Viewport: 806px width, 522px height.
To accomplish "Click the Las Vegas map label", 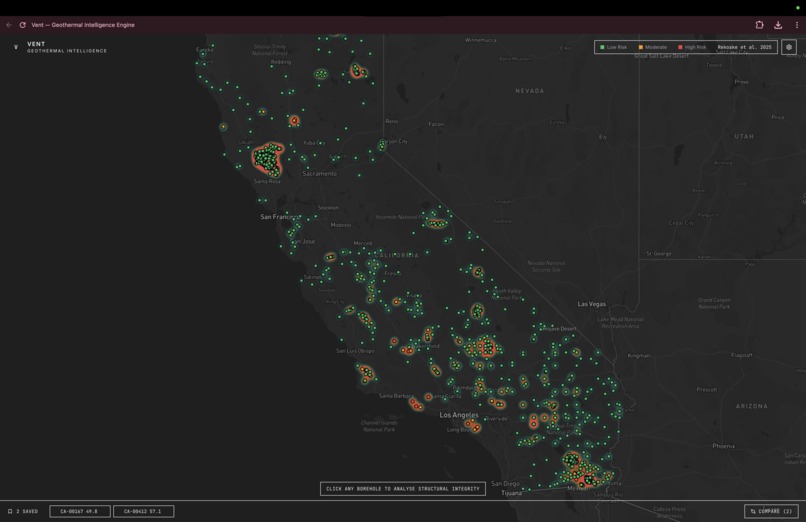I will 592,304.
